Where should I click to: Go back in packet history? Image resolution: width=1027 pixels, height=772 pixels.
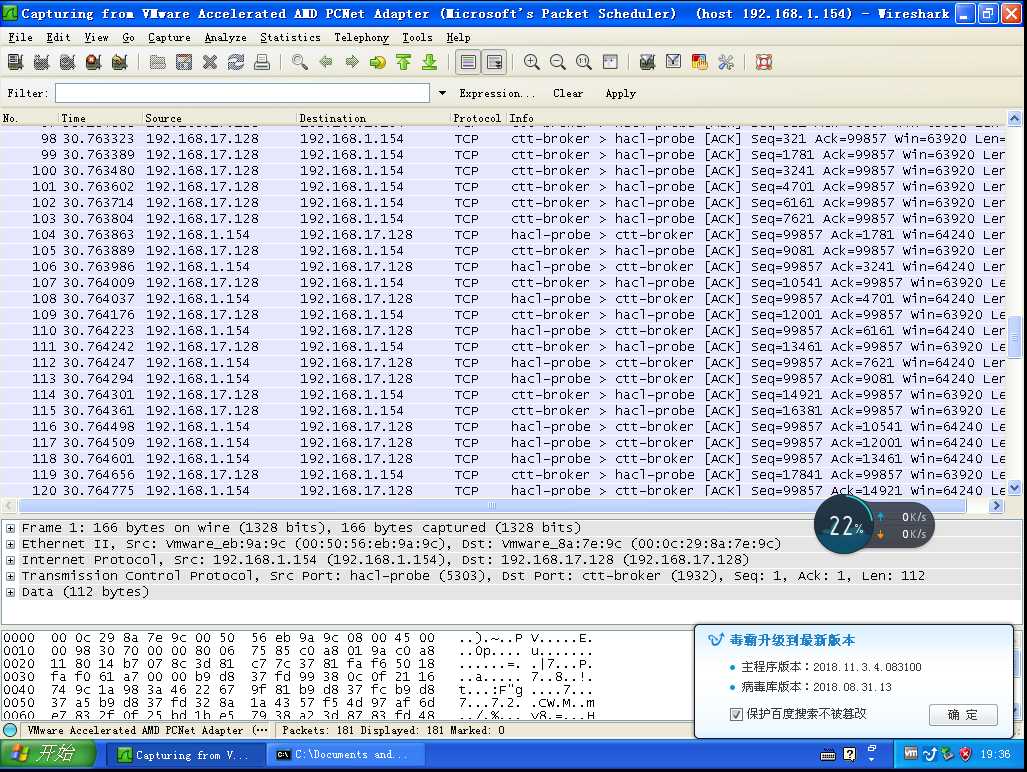326,62
